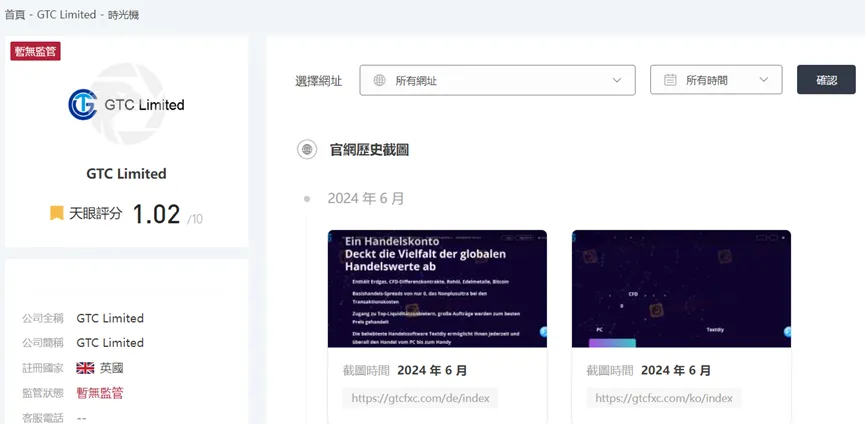The image size is (865, 424).
Task: Click the 確認 confirm button
Action: (826, 80)
